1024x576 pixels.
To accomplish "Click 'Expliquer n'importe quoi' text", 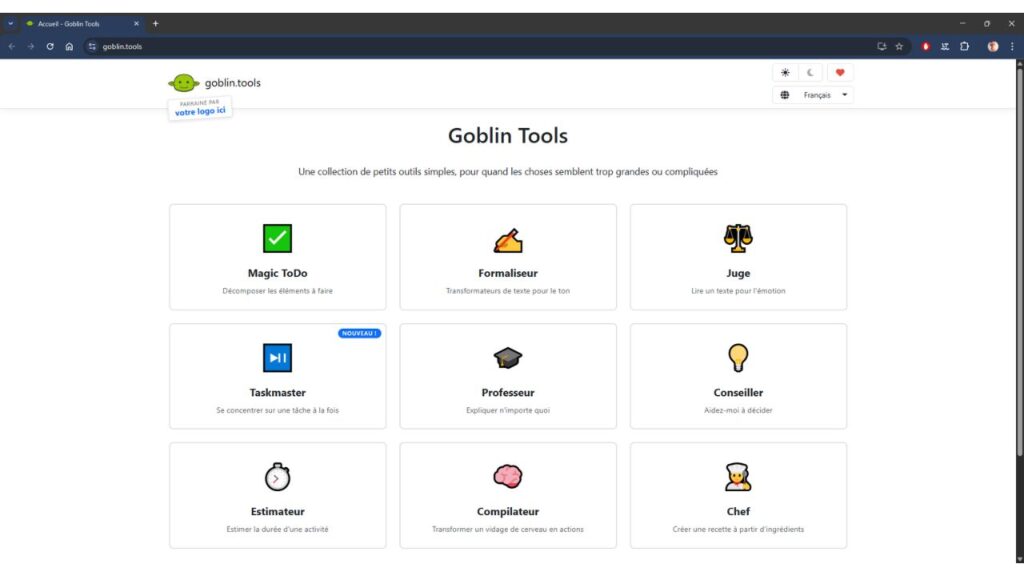I will tap(507, 410).
